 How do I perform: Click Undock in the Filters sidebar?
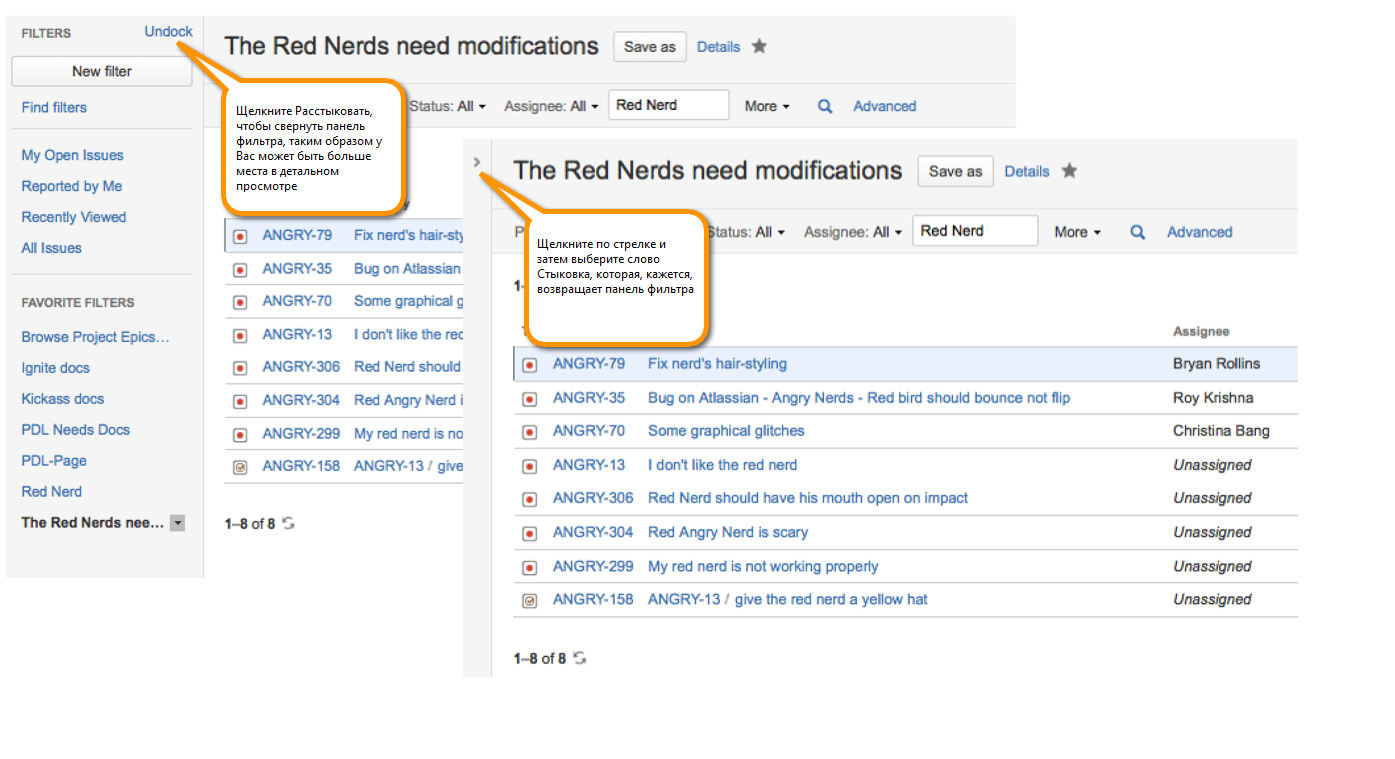point(168,32)
